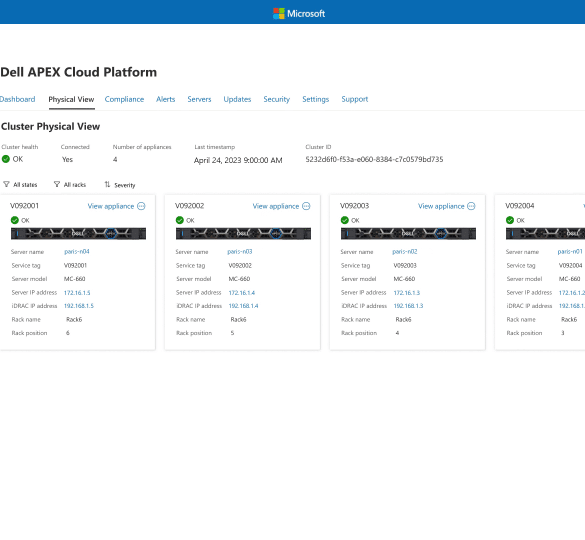Open the Alerts tab
Viewport: 585px width, 540px height.
pyautogui.click(x=166, y=99)
